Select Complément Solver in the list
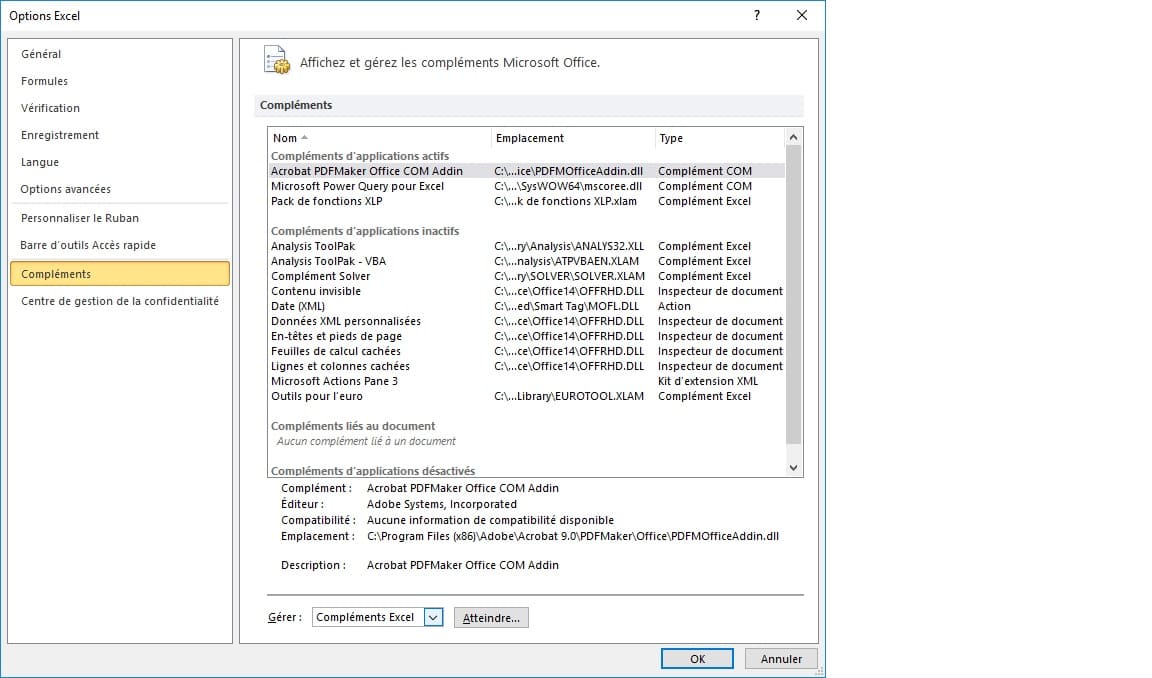The image size is (1152, 678). pyautogui.click(x=527, y=276)
